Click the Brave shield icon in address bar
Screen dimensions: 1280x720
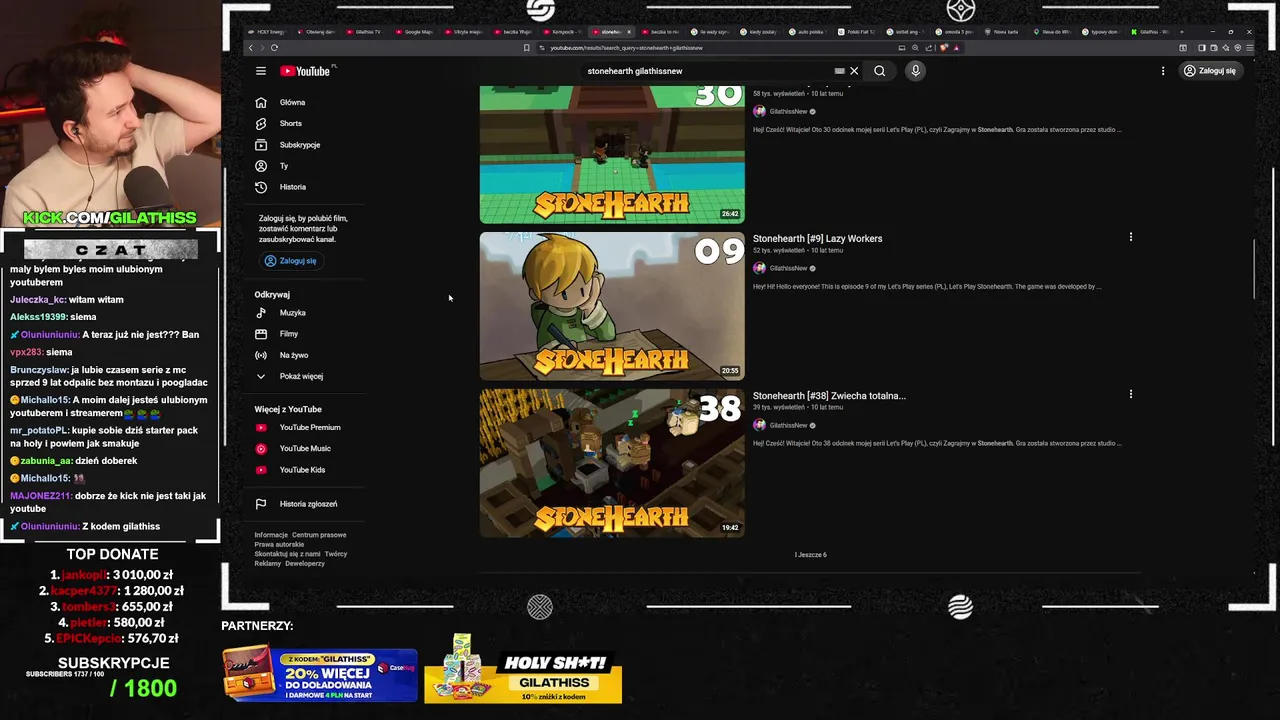(944, 48)
